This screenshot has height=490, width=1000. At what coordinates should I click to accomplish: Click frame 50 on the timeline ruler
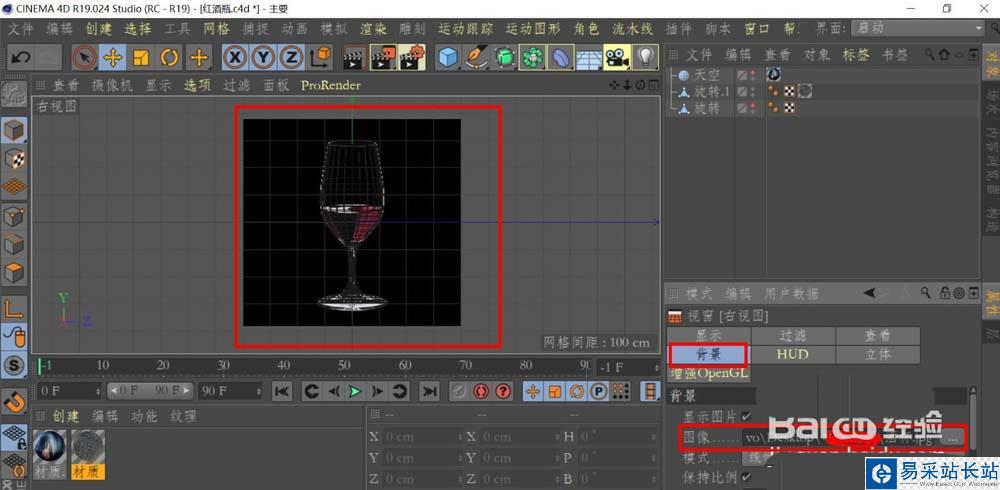pyautogui.click(x=345, y=366)
